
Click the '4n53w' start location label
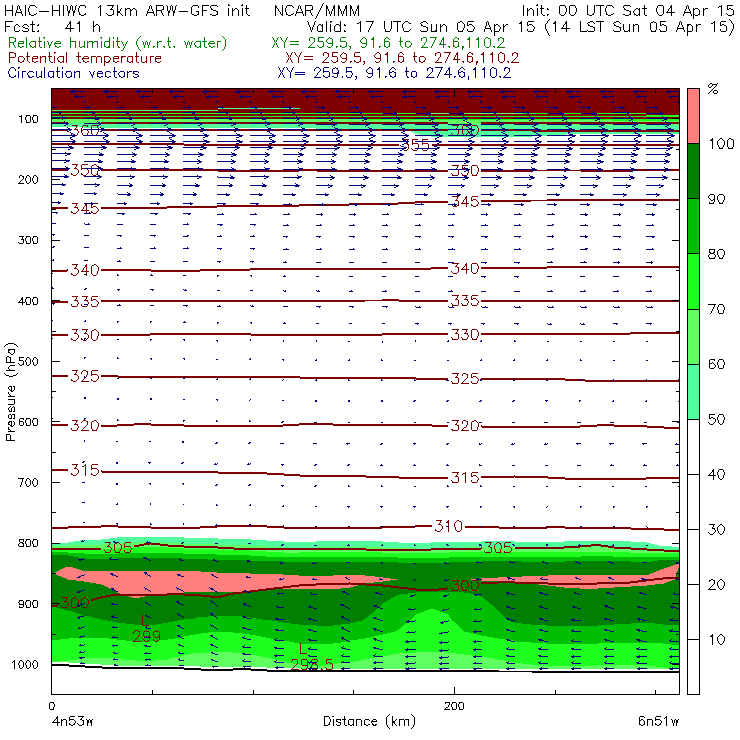click(x=72, y=722)
